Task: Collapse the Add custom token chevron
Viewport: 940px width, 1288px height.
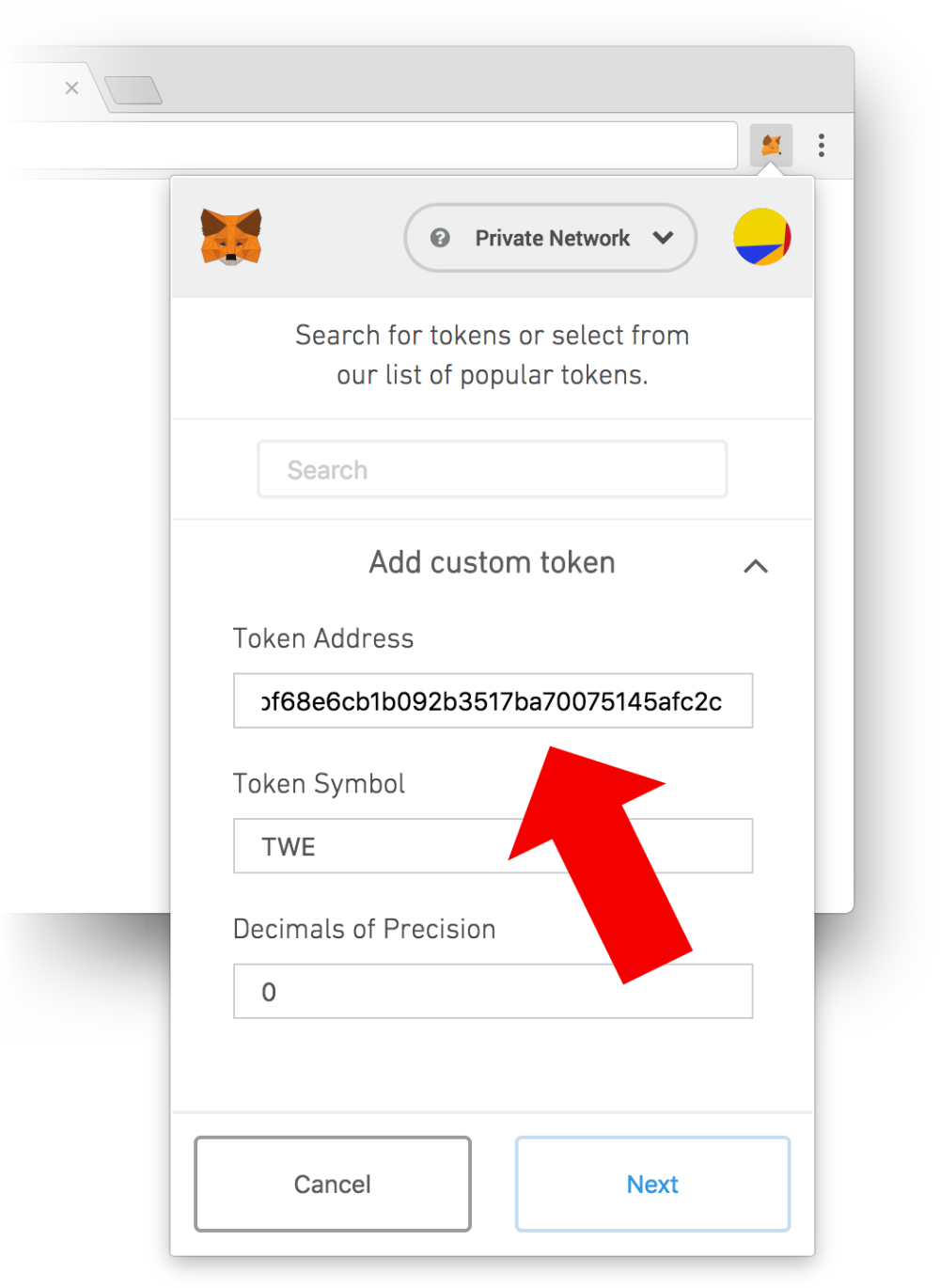Action: click(756, 566)
